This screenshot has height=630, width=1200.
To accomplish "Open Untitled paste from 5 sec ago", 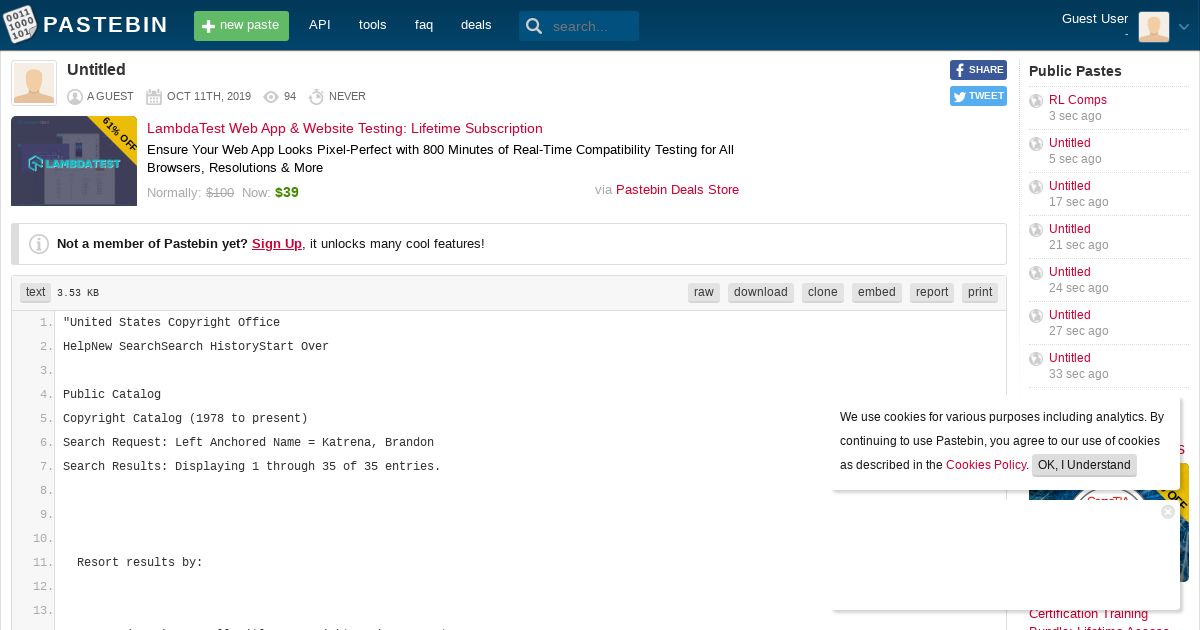I will [x=1070, y=143].
